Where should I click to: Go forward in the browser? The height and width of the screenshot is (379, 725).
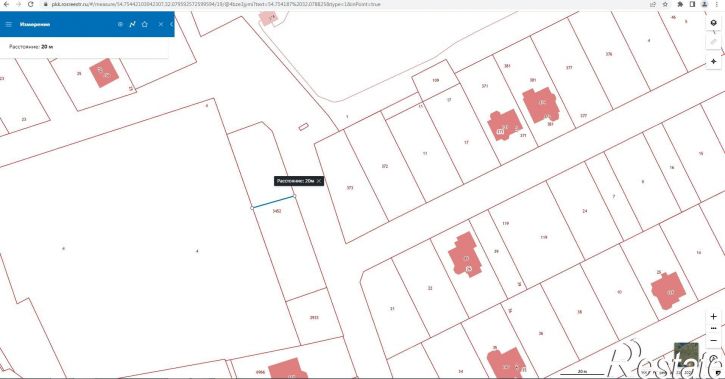pyautogui.click(x=18, y=4)
